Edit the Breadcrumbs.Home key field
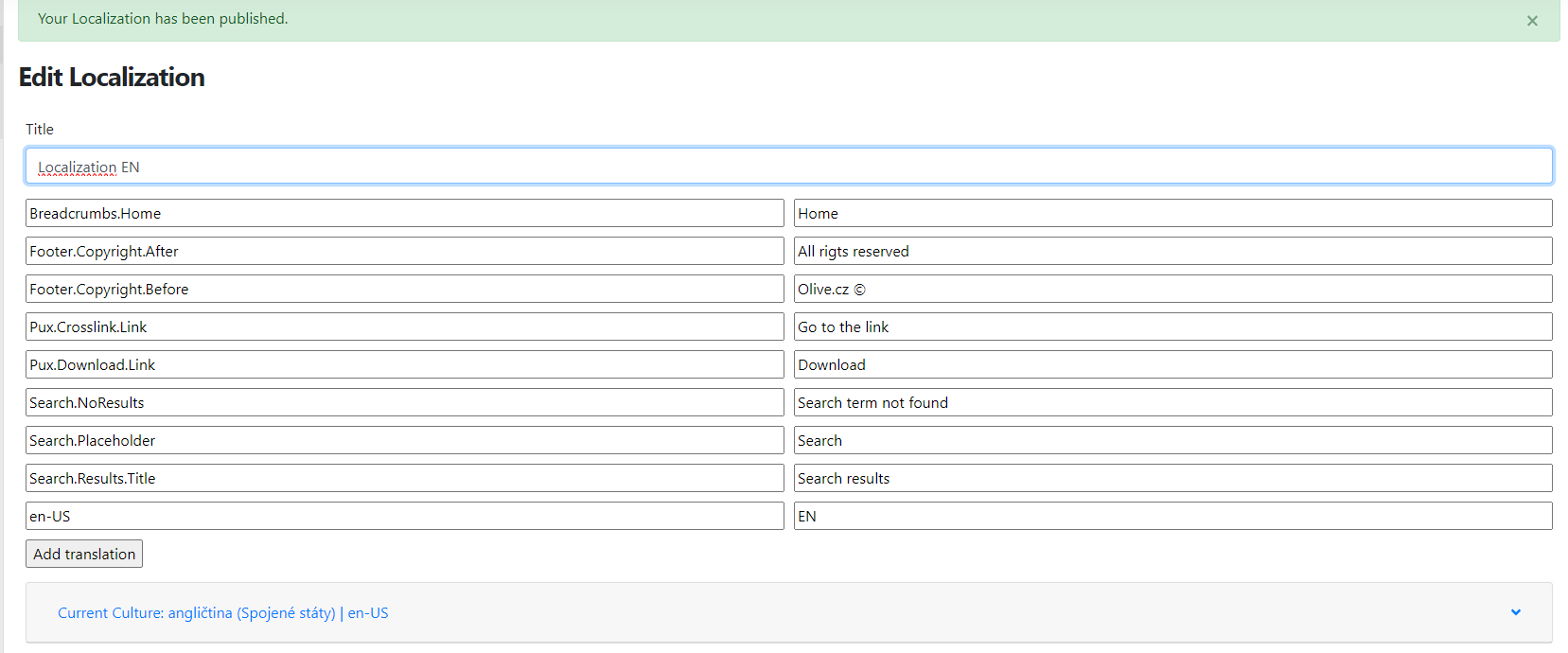Image resolution: width=1568 pixels, height=653 pixels. (x=404, y=214)
